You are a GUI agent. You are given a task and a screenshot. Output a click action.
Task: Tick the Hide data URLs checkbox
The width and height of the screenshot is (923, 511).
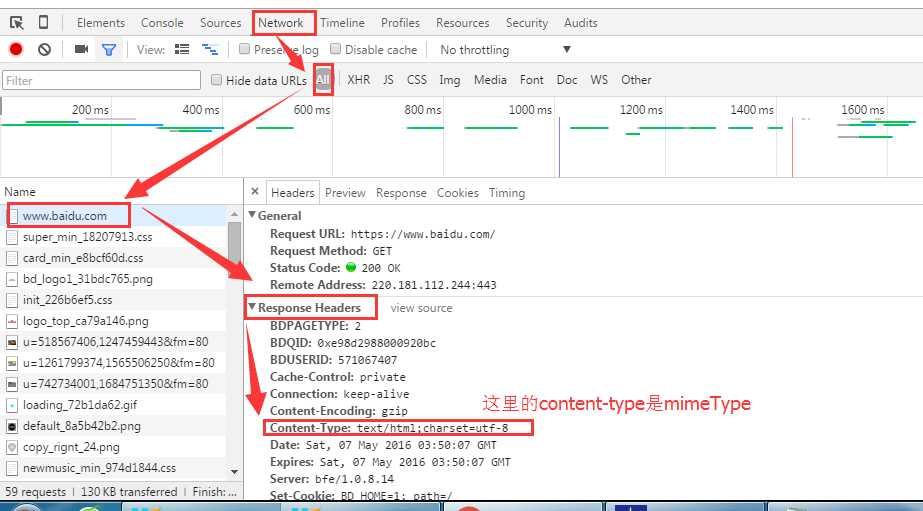coord(216,79)
